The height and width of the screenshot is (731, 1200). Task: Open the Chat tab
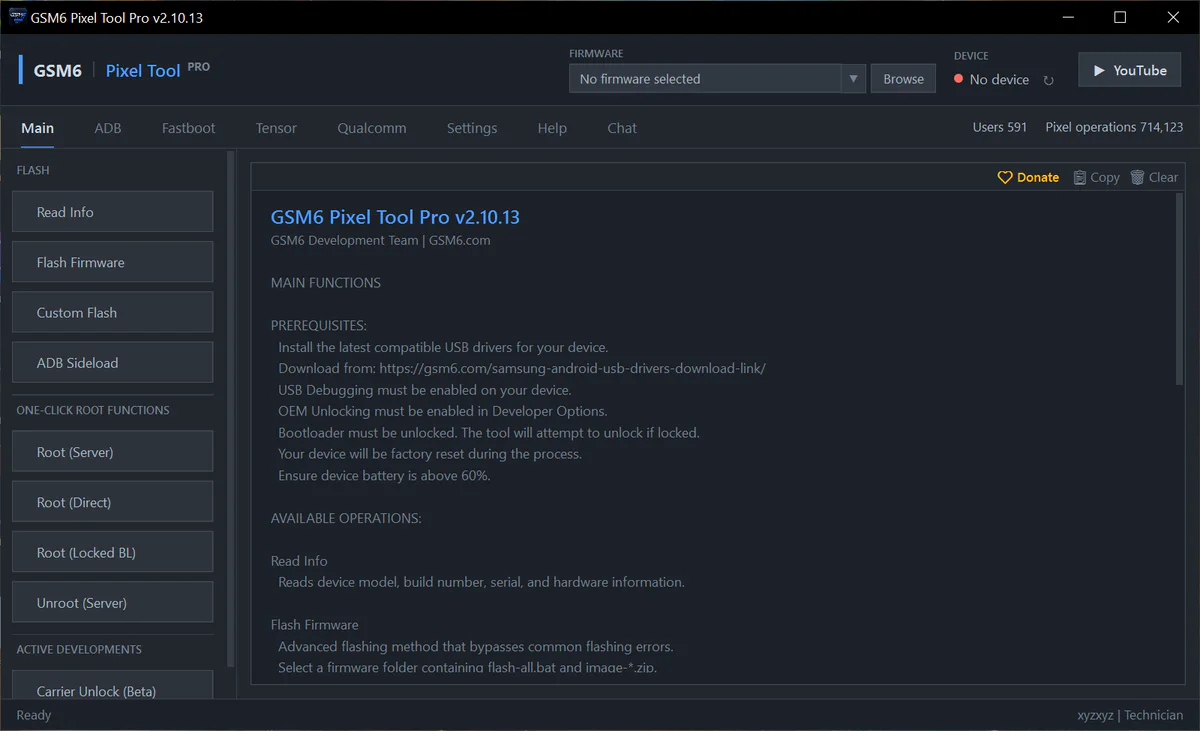tap(622, 128)
